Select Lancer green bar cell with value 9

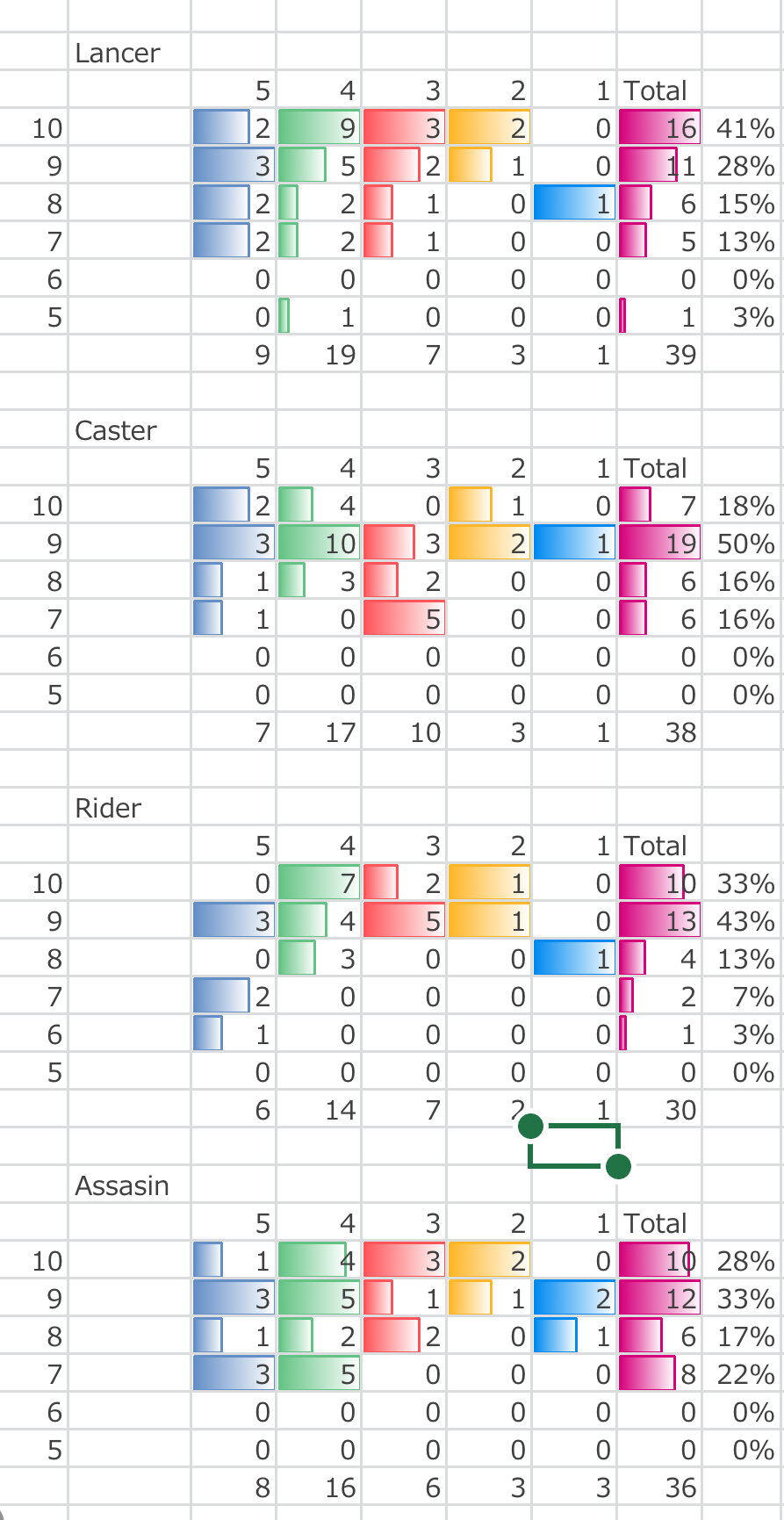(320, 129)
